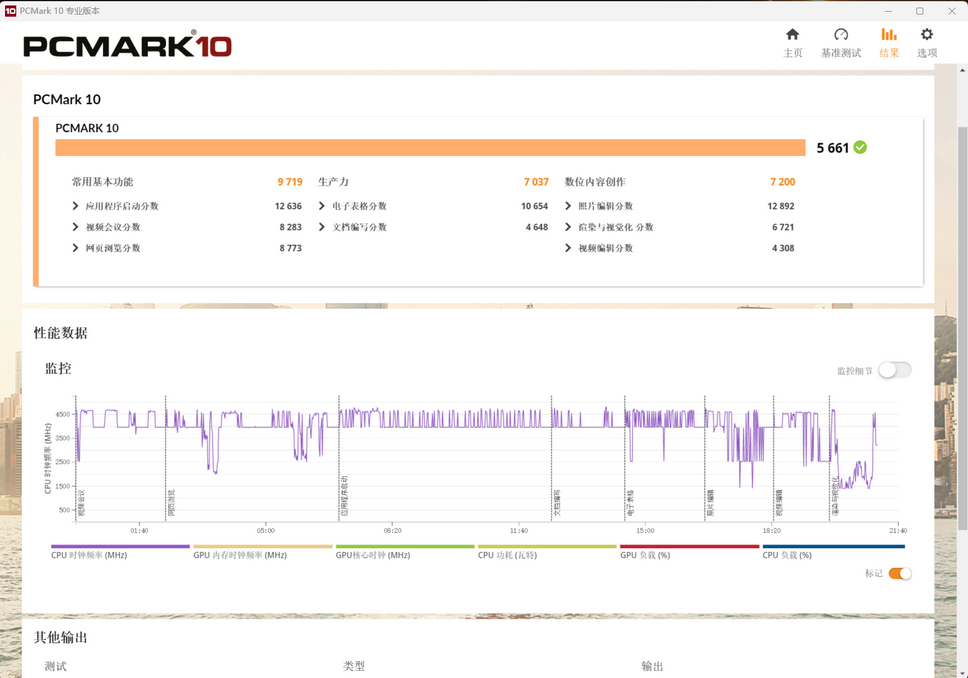The image size is (968, 678).
Task: Maximize the PCMark 10 window
Action: tap(919, 11)
